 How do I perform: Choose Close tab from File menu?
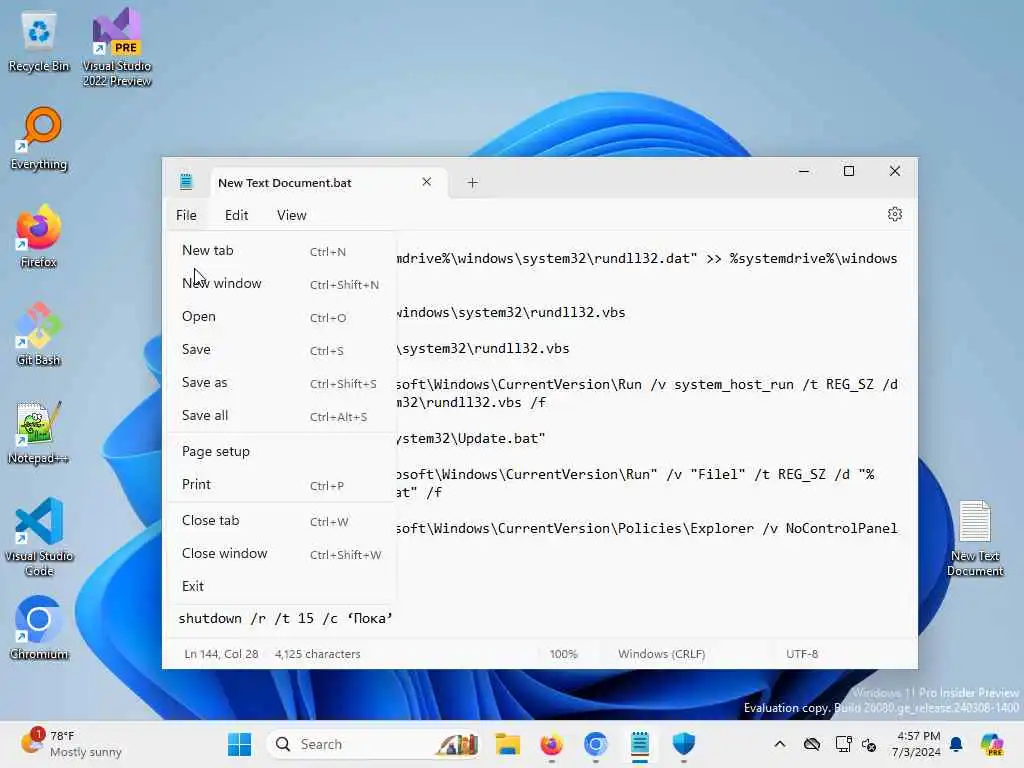[x=281, y=520]
